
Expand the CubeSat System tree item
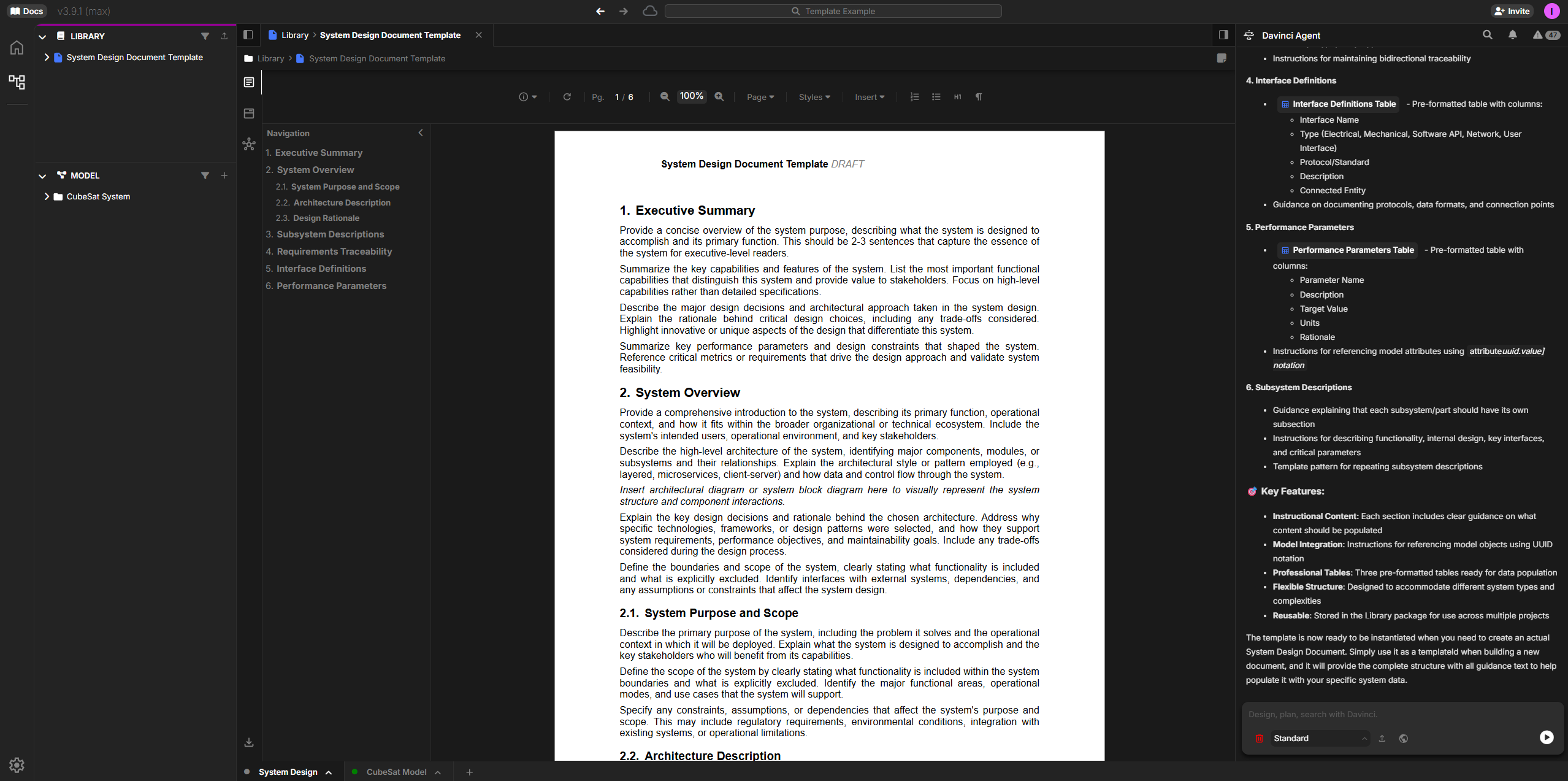coord(47,196)
